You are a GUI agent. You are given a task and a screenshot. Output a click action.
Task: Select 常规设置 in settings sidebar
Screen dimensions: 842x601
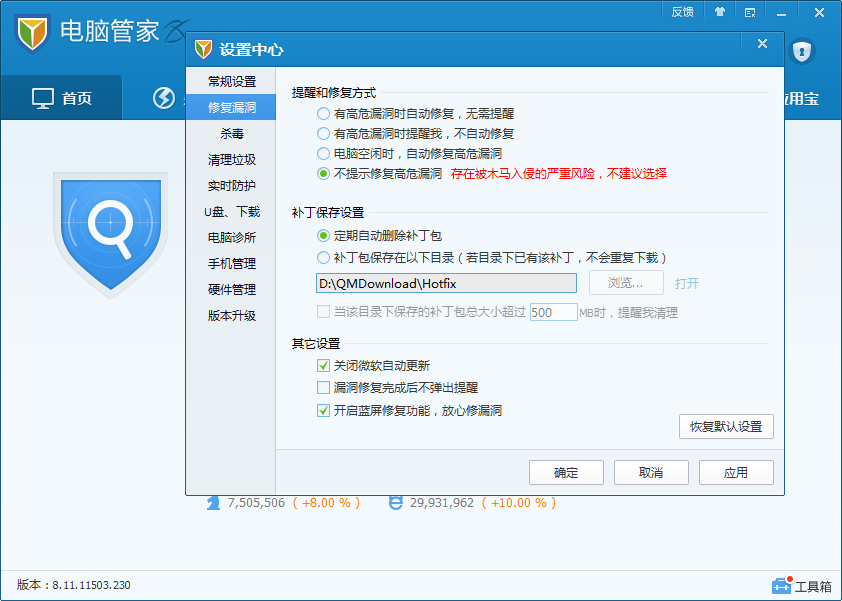(x=231, y=82)
